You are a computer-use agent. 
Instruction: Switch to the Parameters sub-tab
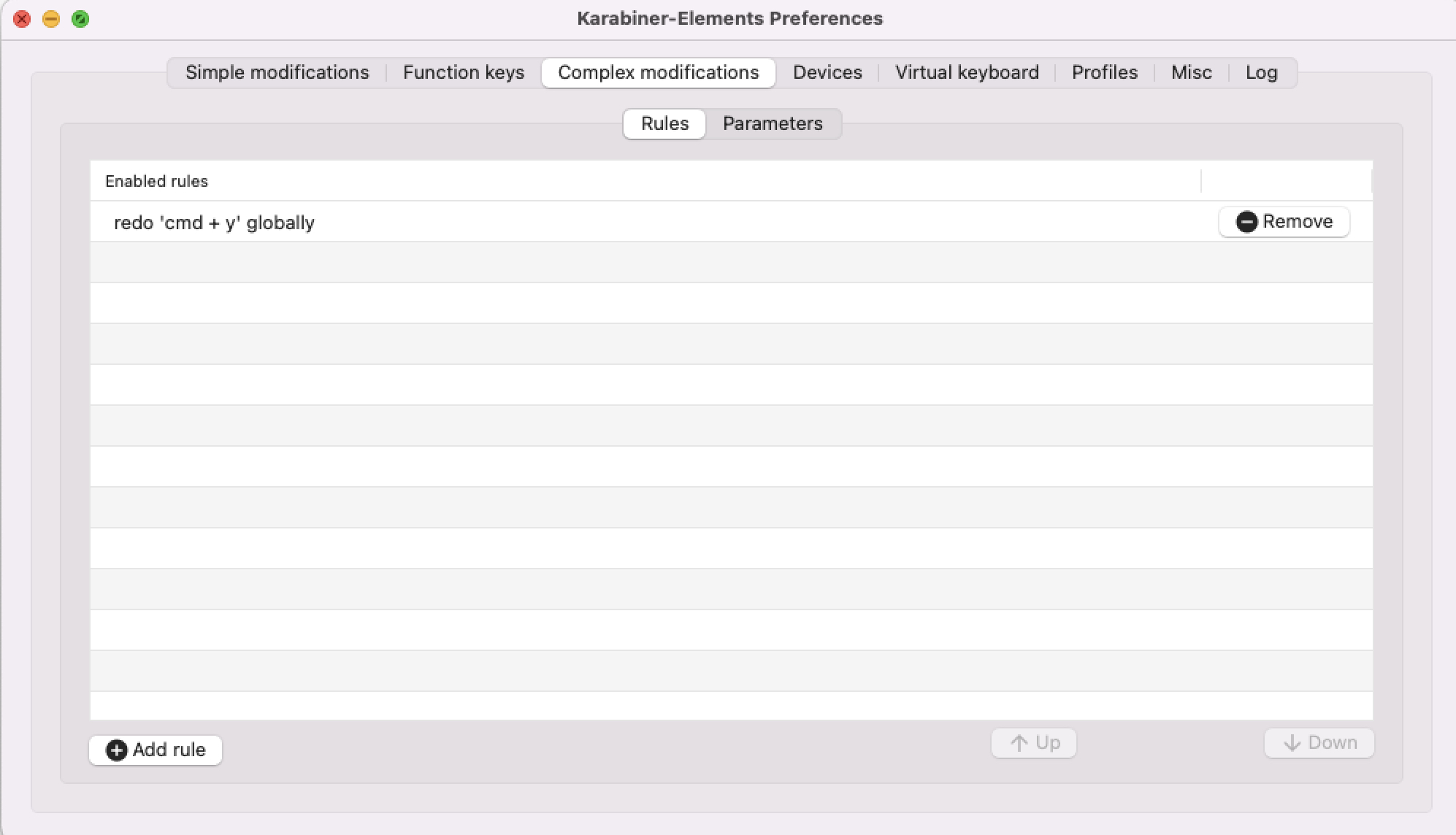pos(773,123)
